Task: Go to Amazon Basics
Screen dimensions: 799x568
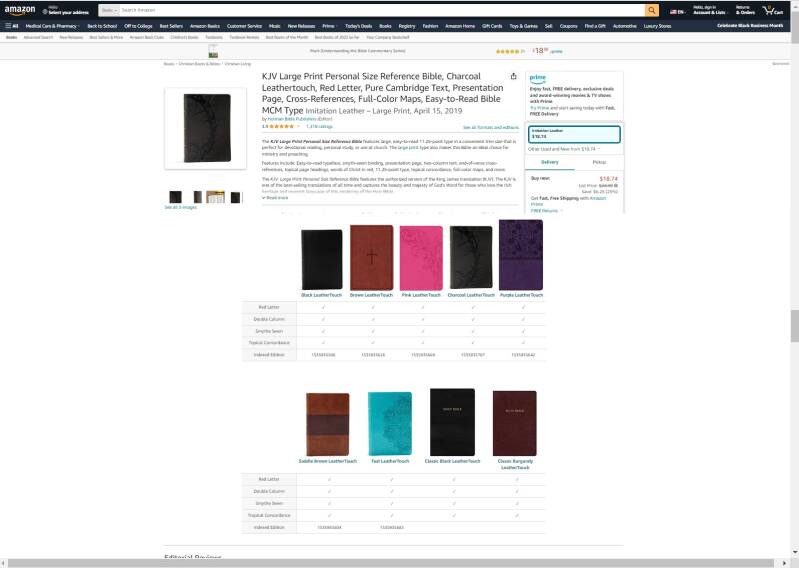Action: 205,26
